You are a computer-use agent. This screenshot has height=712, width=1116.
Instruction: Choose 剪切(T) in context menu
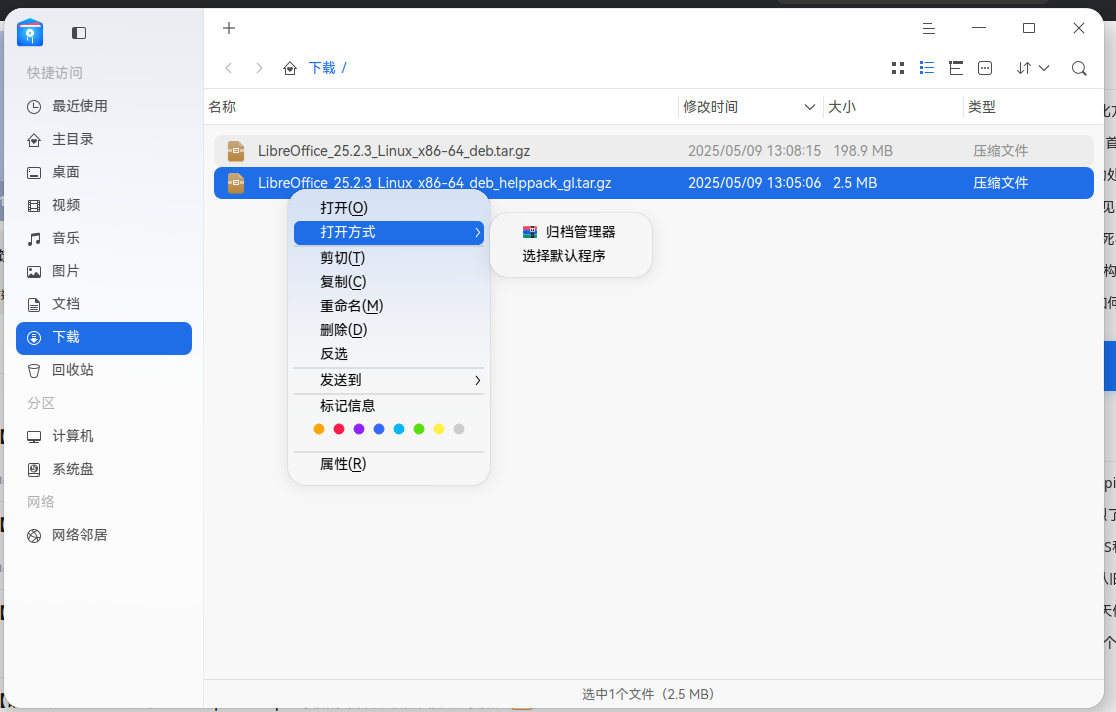[x=389, y=258]
